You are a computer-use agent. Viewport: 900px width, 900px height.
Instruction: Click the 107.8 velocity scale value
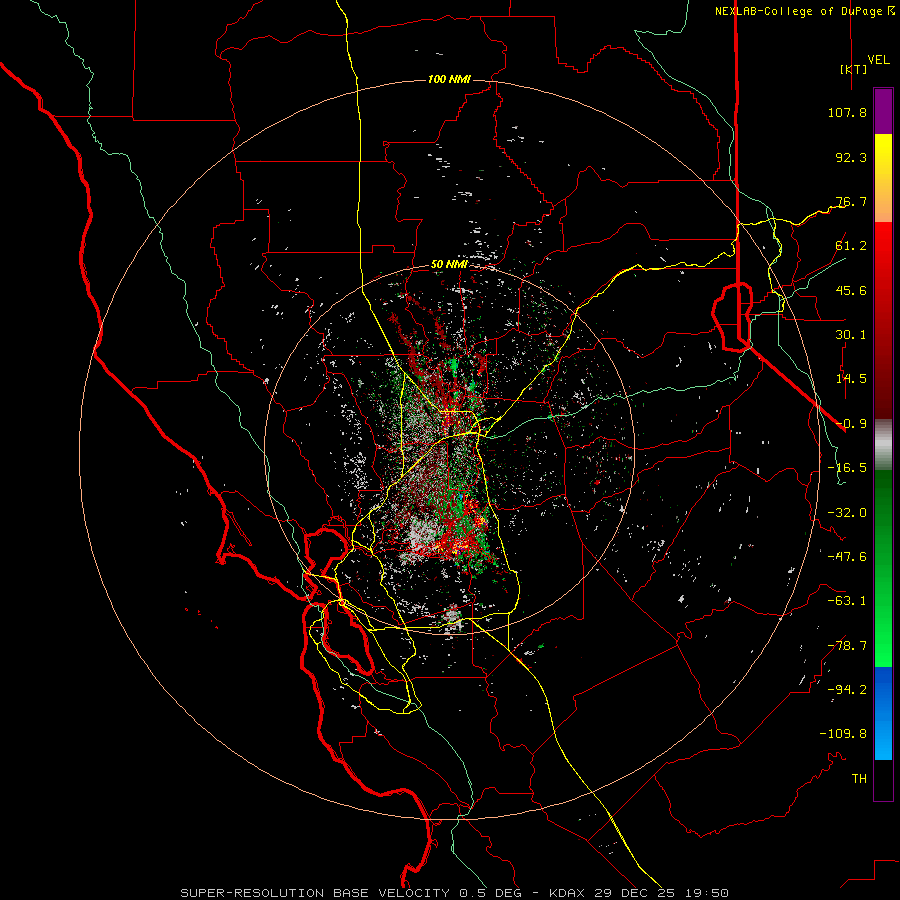pyautogui.click(x=847, y=112)
